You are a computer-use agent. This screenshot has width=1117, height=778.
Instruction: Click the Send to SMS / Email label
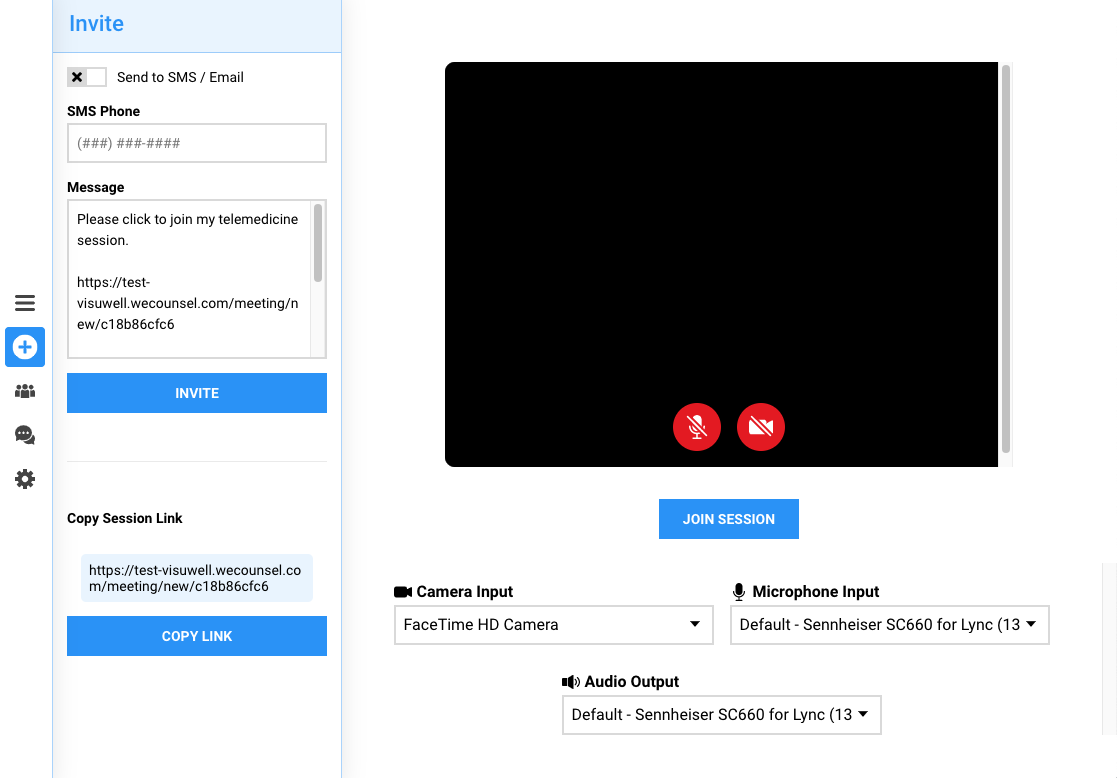180,77
